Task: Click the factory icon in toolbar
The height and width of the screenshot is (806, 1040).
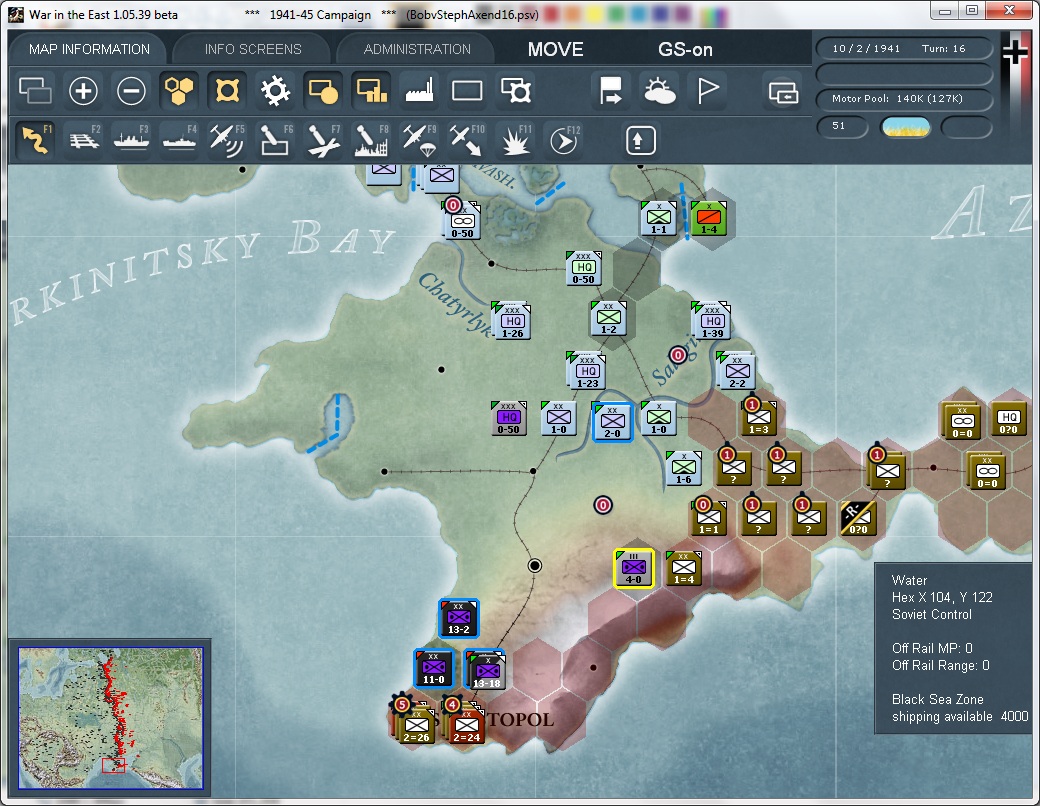Action: (x=419, y=91)
